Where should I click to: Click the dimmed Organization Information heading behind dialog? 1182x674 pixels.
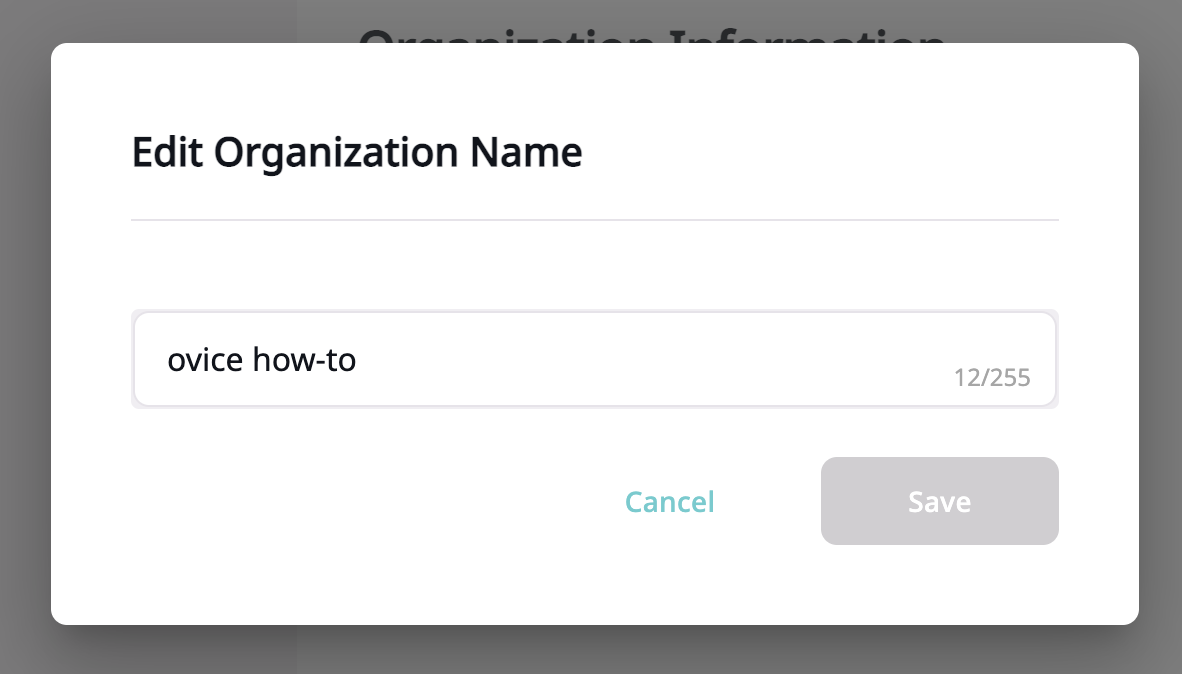click(x=651, y=35)
